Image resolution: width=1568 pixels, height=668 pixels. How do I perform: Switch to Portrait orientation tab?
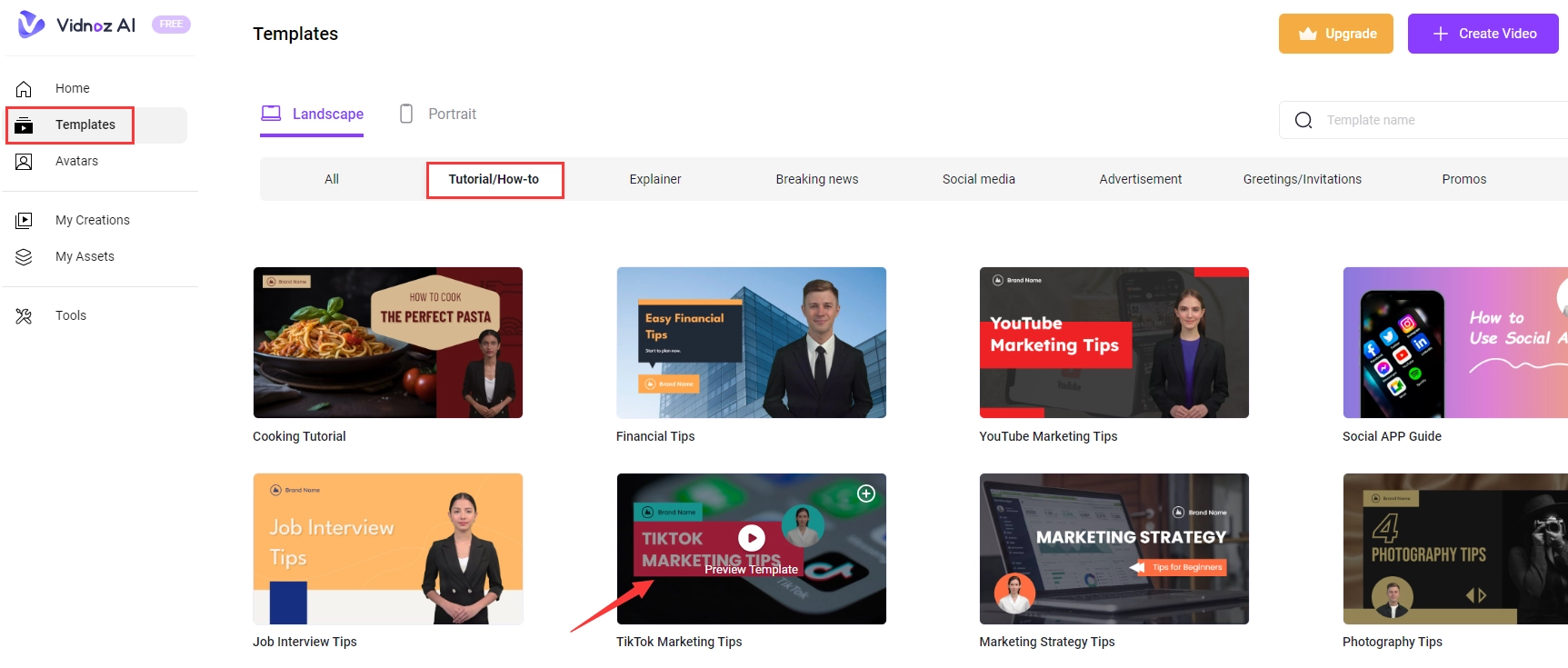pyautogui.click(x=438, y=115)
